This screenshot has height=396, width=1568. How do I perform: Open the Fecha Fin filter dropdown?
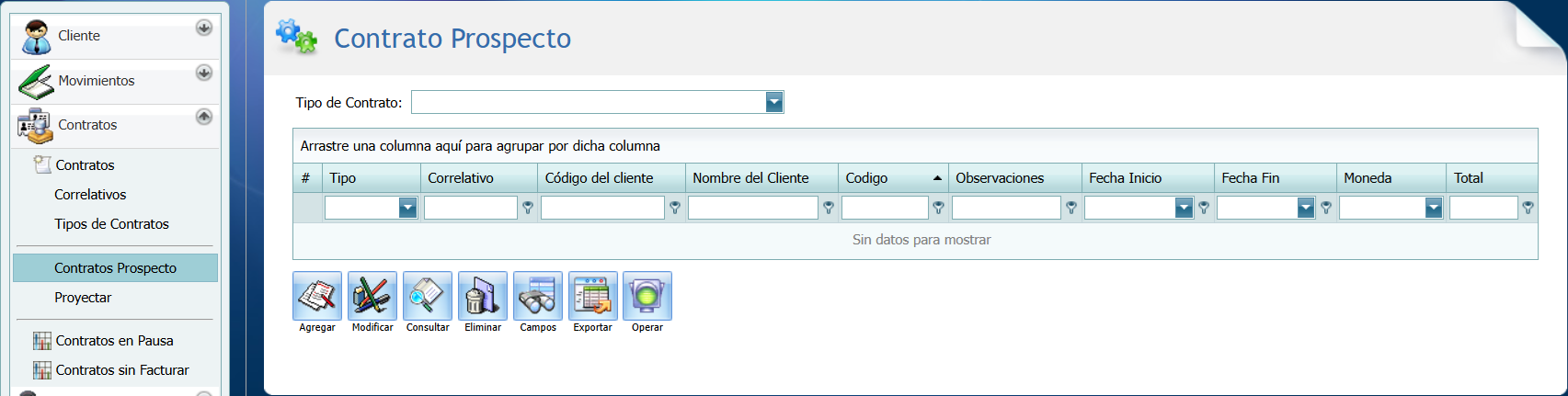point(1306,209)
